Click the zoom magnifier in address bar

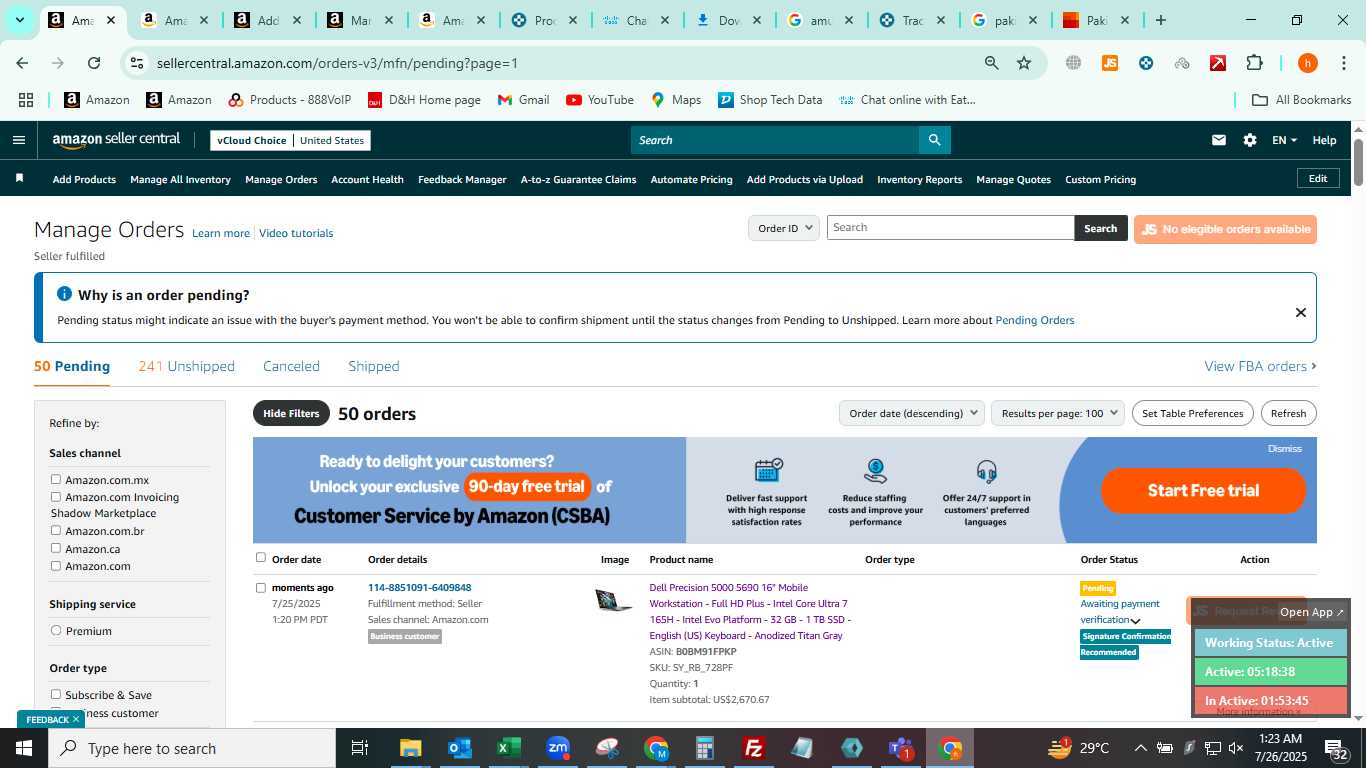click(991, 63)
